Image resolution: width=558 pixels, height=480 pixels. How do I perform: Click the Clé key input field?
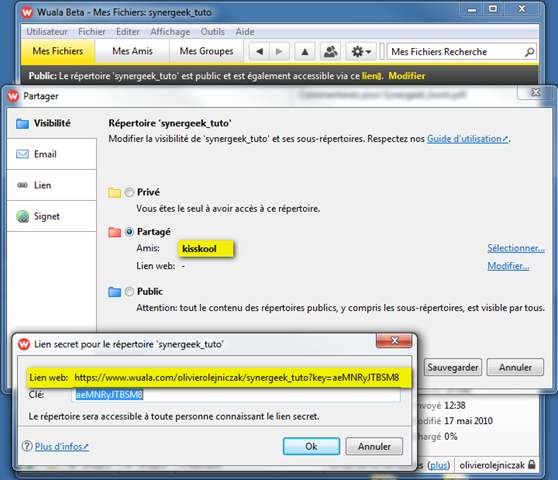click(236, 395)
